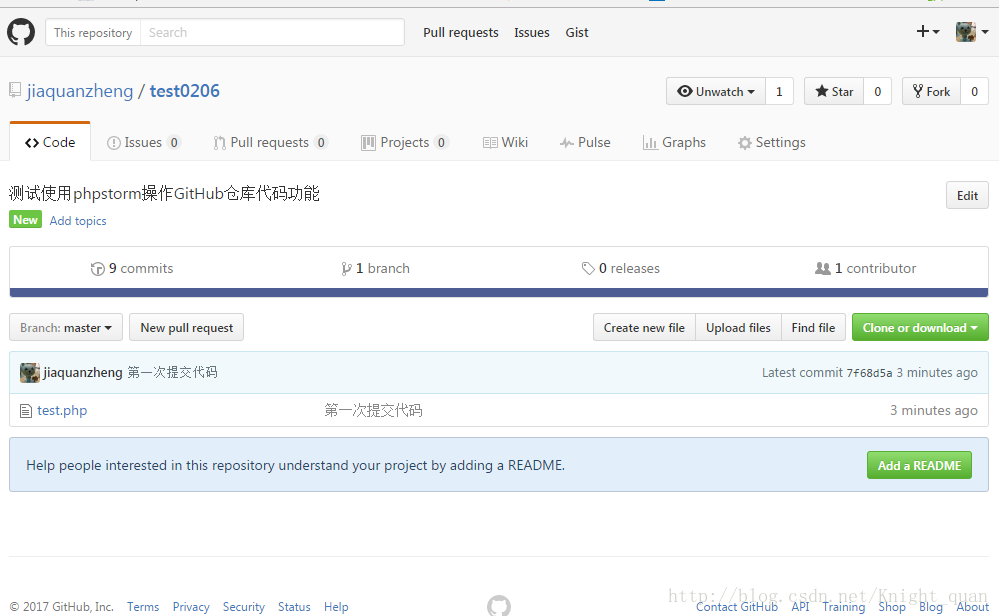Click Find file button
The image size is (999, 616).
[814, 327]
